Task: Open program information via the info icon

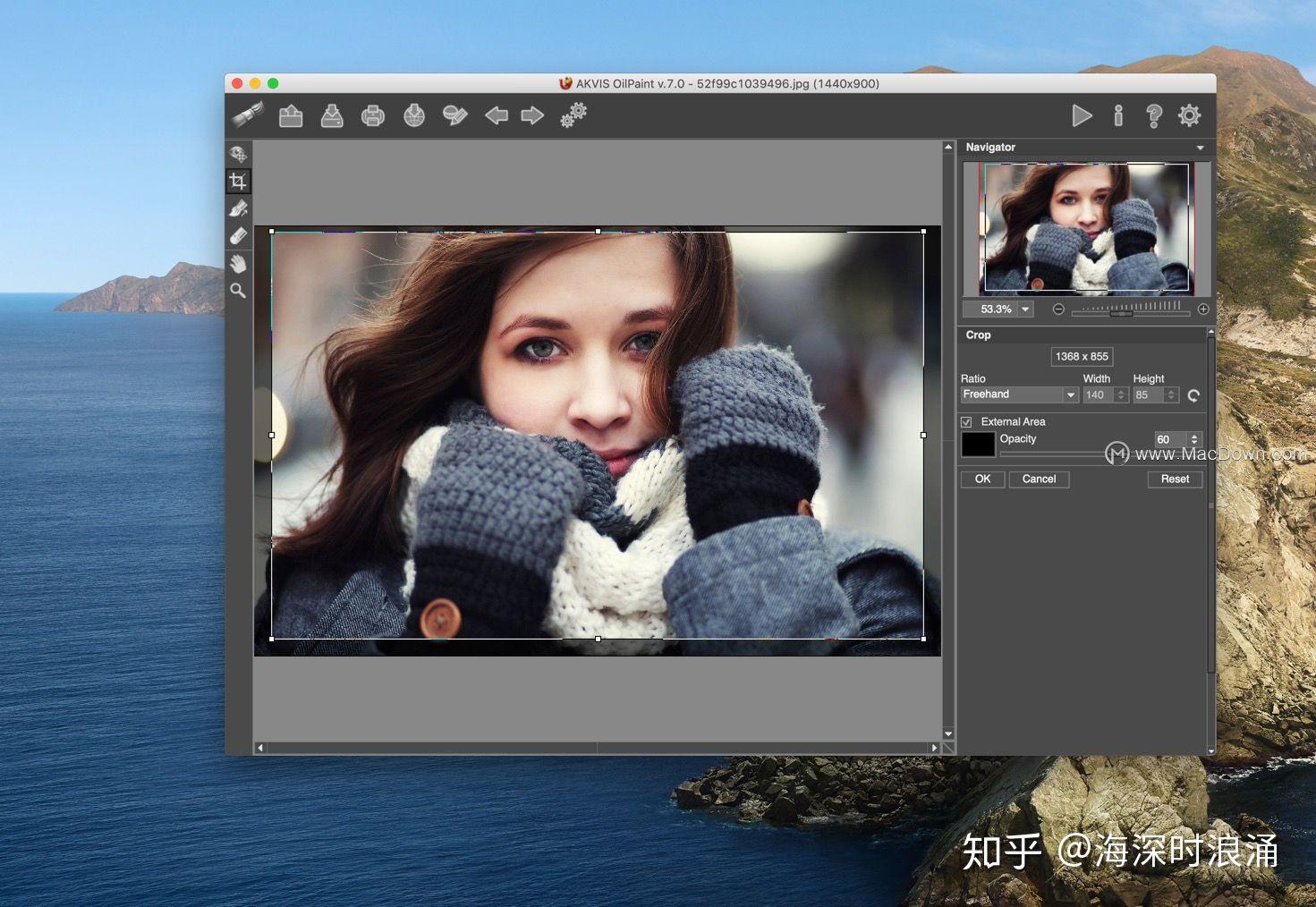Action: pos(1117,115)
